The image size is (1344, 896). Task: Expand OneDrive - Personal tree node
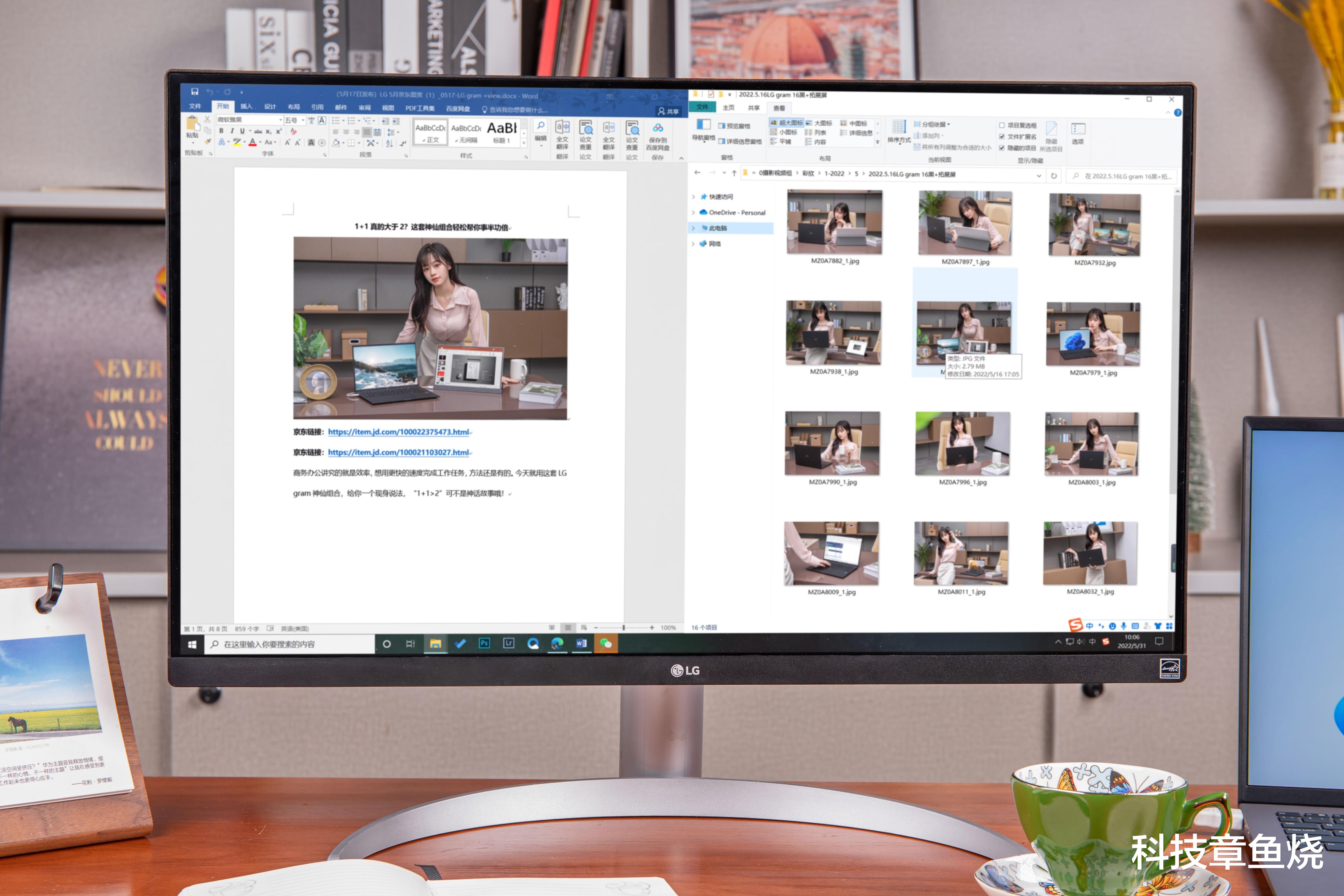coord(694,212)
